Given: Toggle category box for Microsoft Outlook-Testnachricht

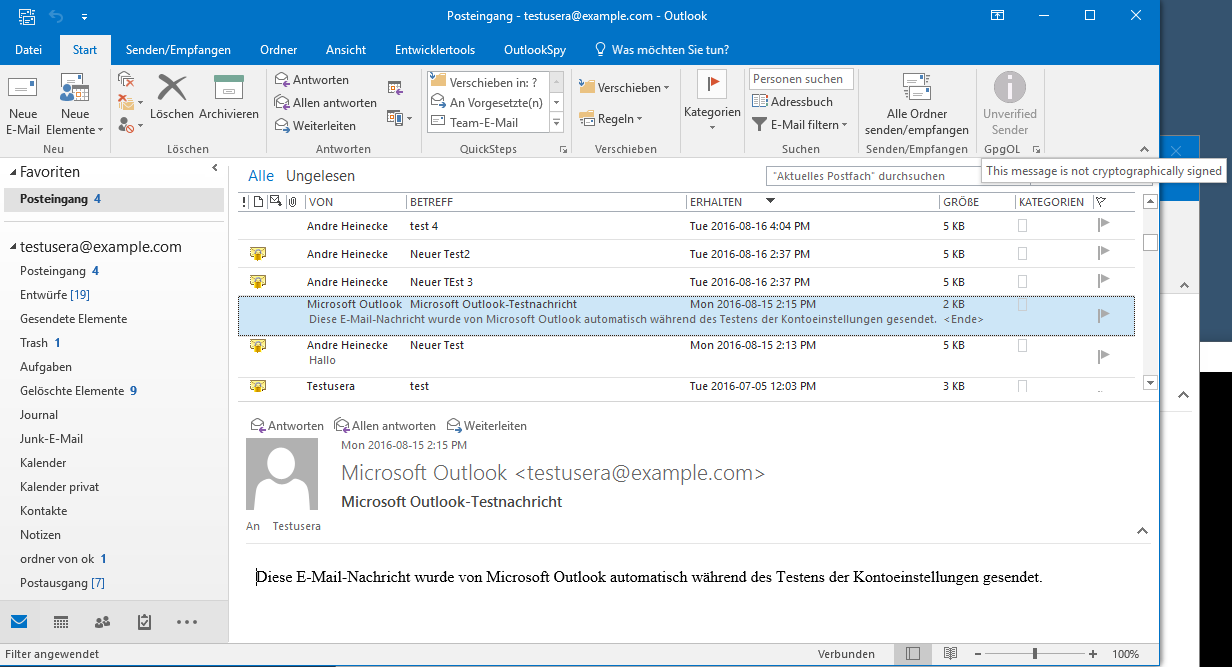Looking at the screenshot, I should coord(1022,304).
